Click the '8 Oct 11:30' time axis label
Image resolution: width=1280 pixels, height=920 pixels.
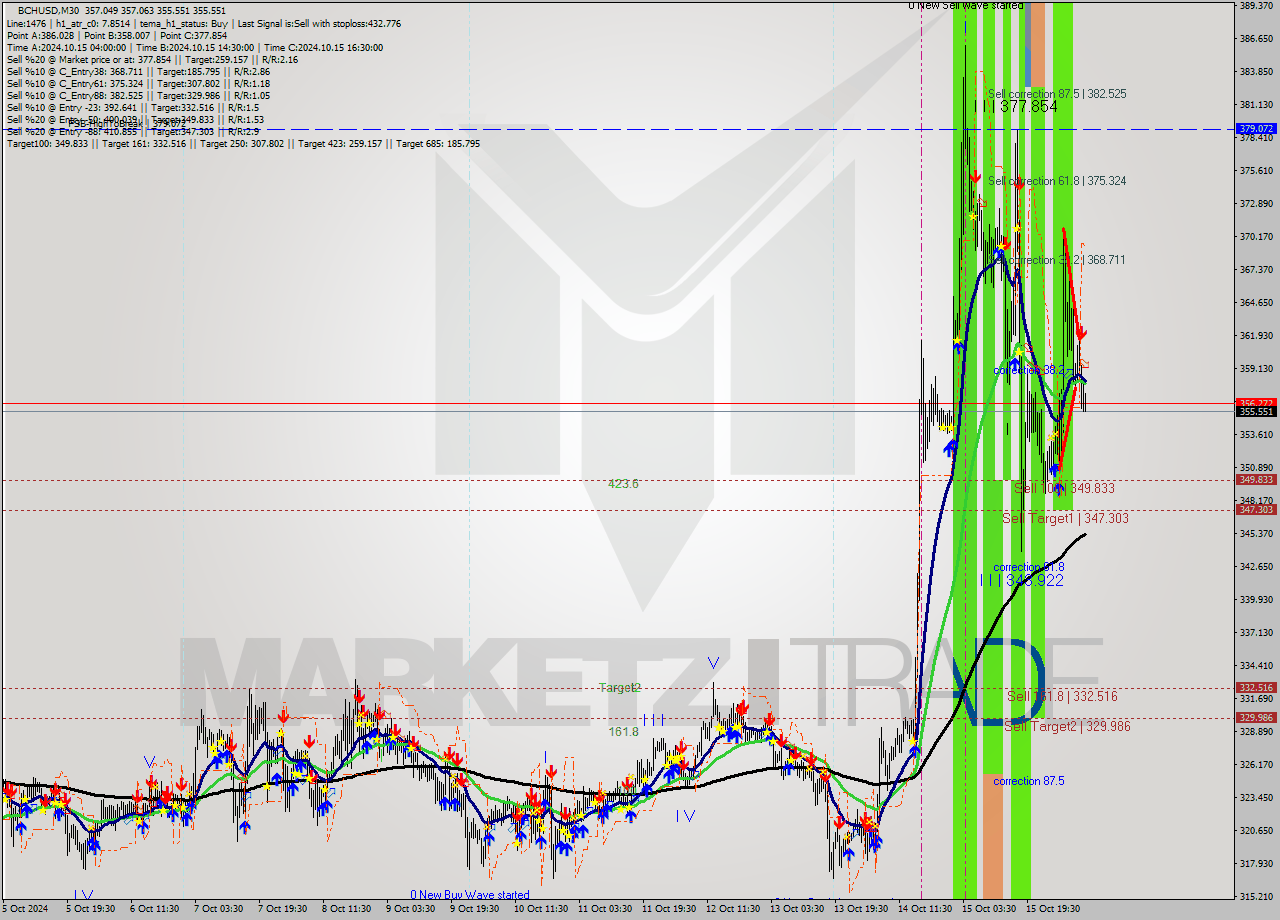(x=346, y=909)
